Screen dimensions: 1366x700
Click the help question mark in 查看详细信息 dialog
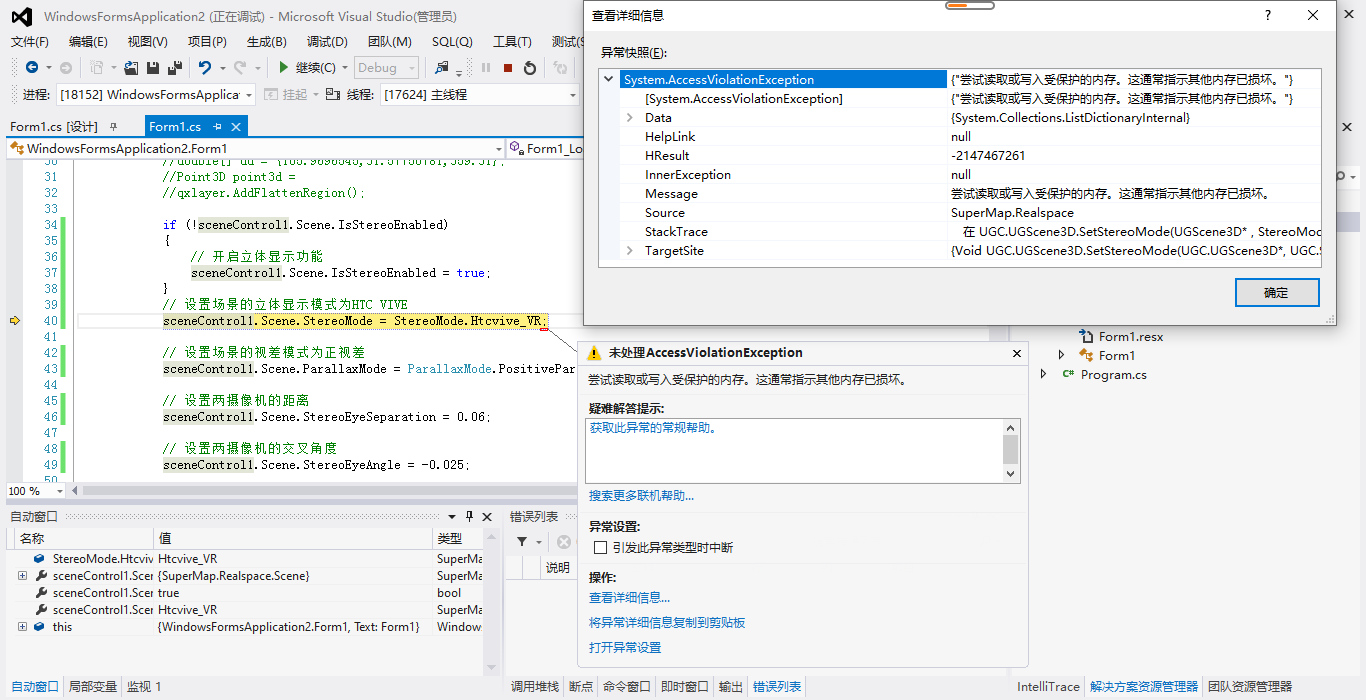pos(1268,15)
